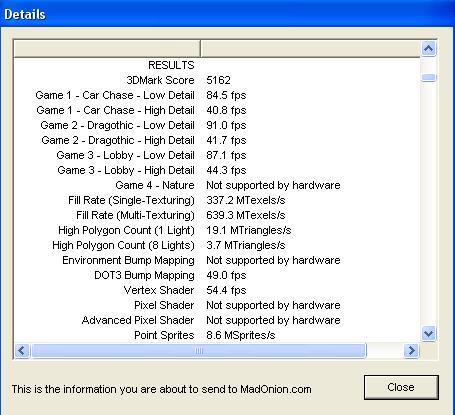This screenshot has width=455, height=415.
Task: Click Not supported by hardware beside Environment Bump Mapping
Action: click(273, 260)
